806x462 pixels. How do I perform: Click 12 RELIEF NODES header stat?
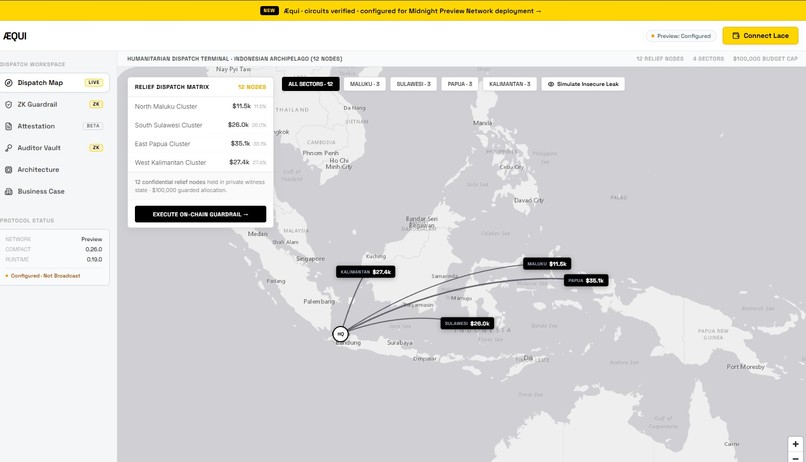tap(660, 59)
